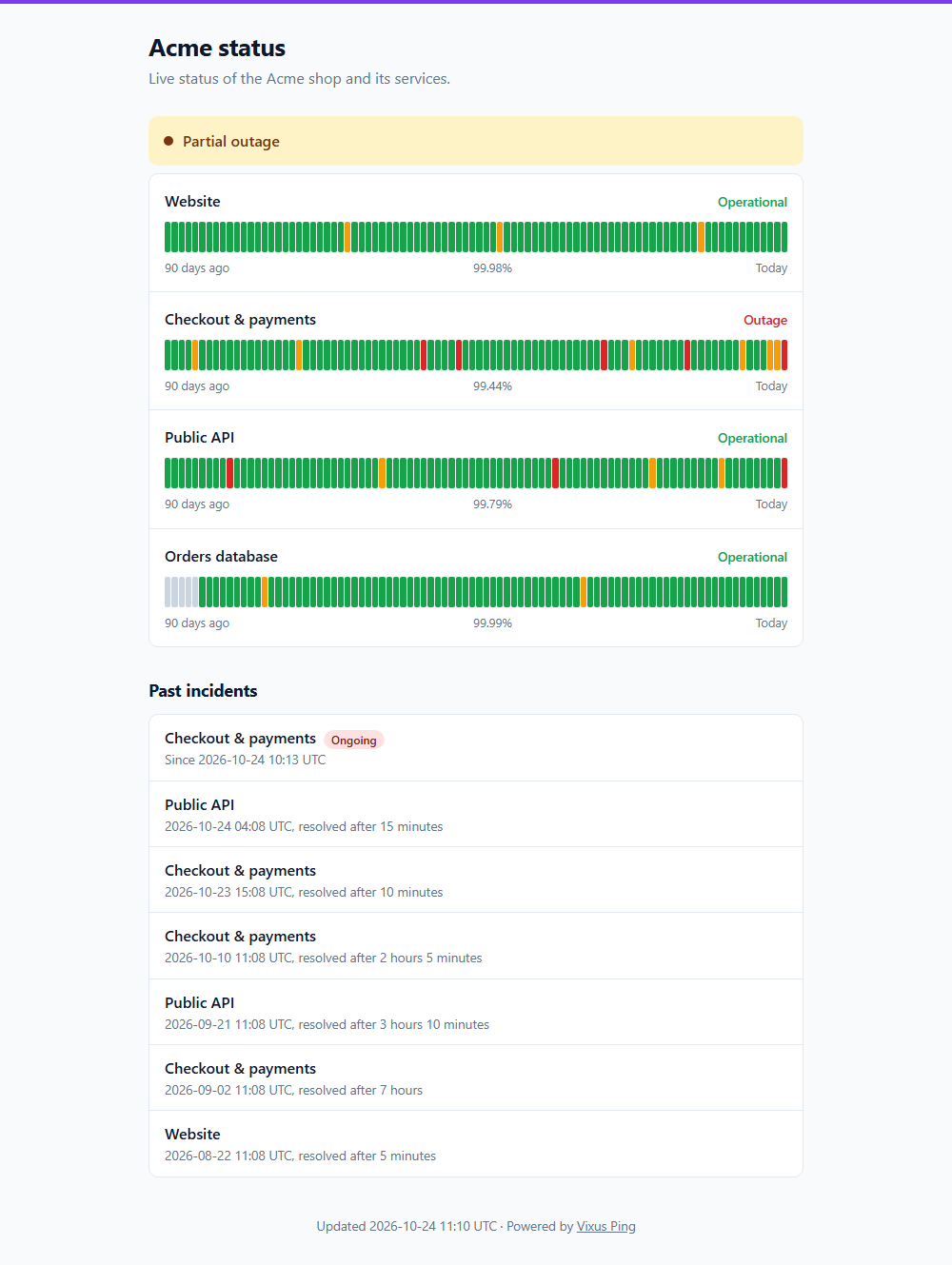The width and height of the screenshot is (952, 1265).
Task: Click the Orders database service name
Action: tap(221, 557)
